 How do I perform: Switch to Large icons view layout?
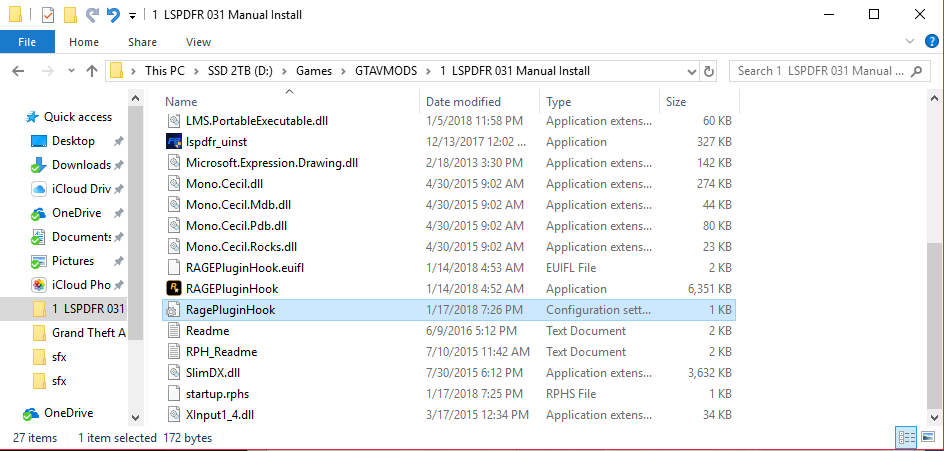tap(927, 438)
